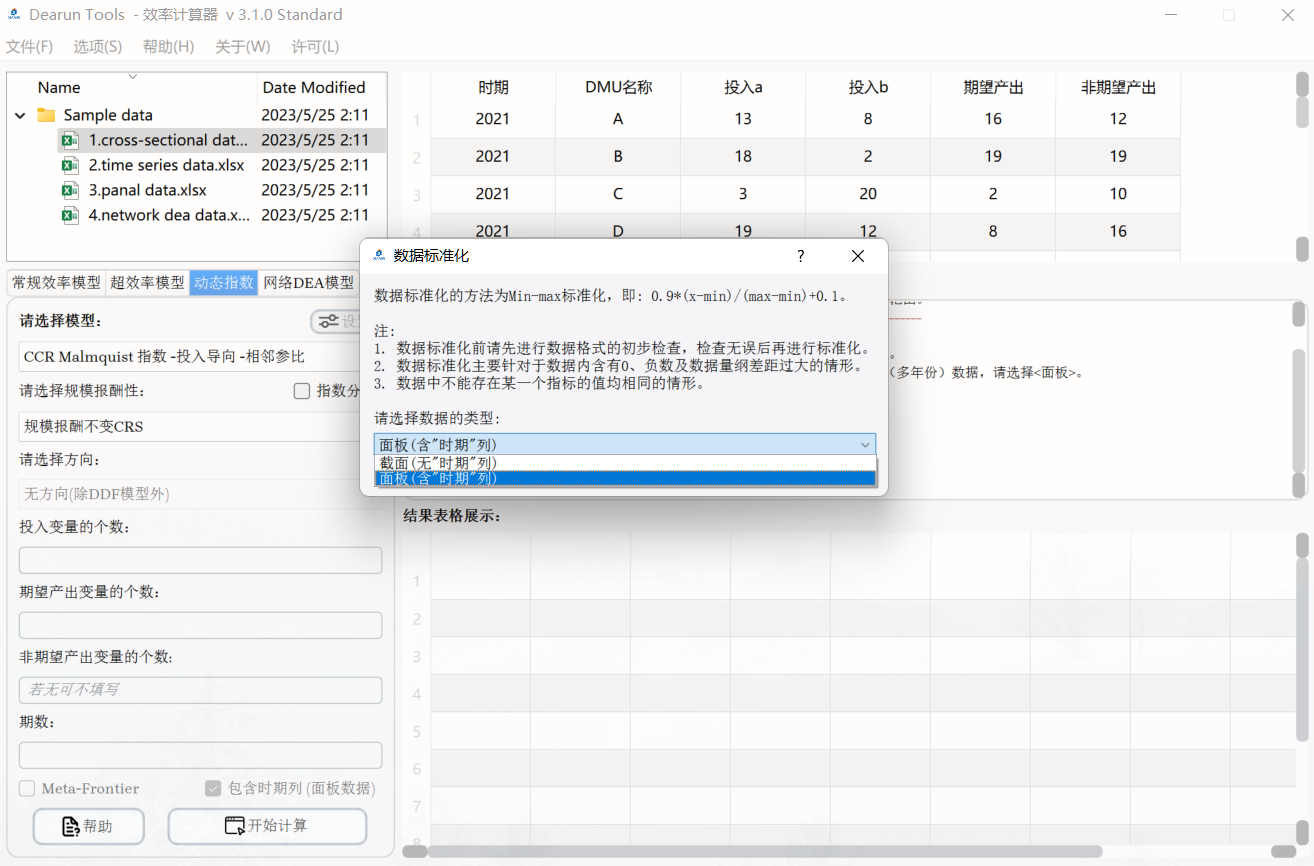Uncheck 包含时期列 (面板数据)
The height and width of the screenshot is (866, 1314).
point(213,788)
